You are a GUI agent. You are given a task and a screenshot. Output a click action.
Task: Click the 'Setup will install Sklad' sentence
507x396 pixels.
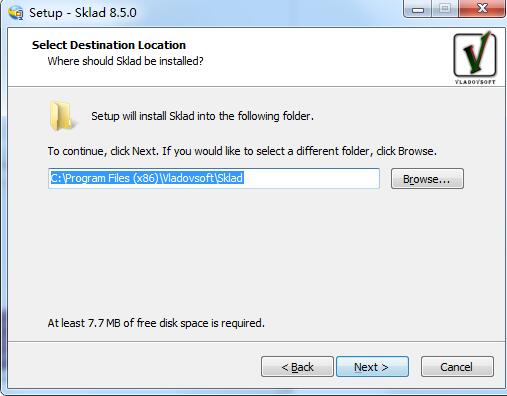coord(202,116)
